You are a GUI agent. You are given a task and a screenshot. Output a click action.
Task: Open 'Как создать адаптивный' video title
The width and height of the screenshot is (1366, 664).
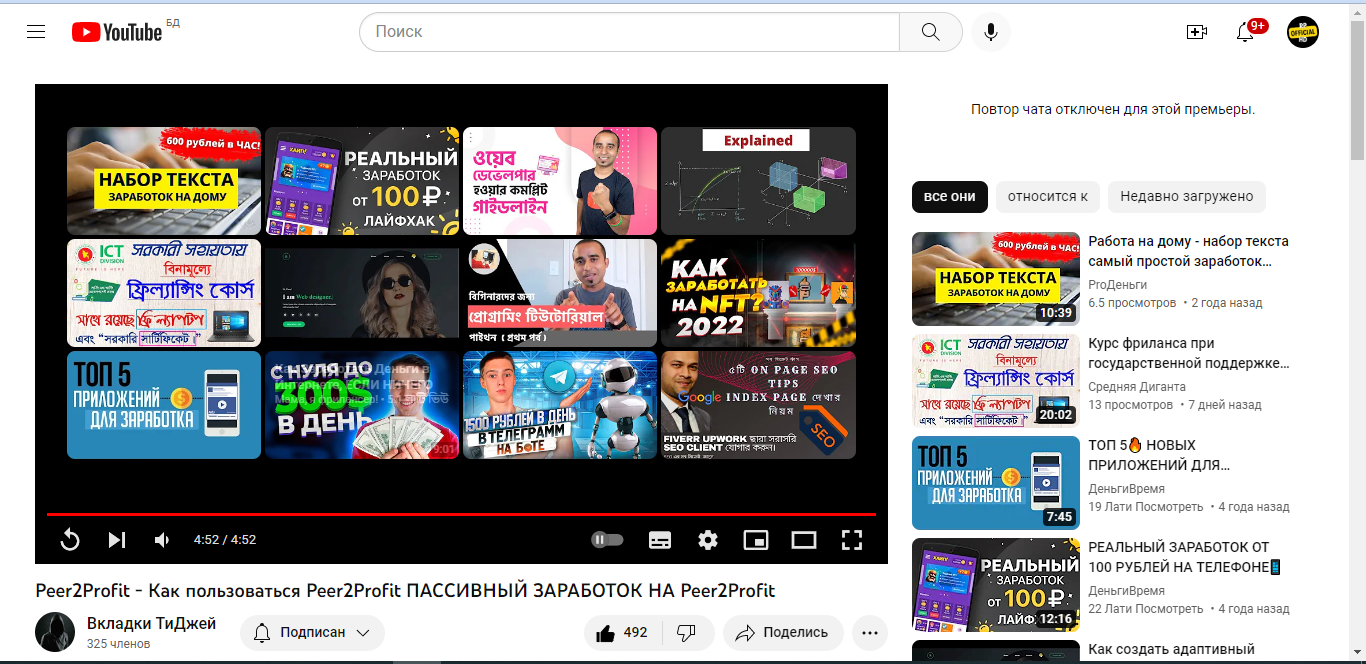[x=1171, y=650]
